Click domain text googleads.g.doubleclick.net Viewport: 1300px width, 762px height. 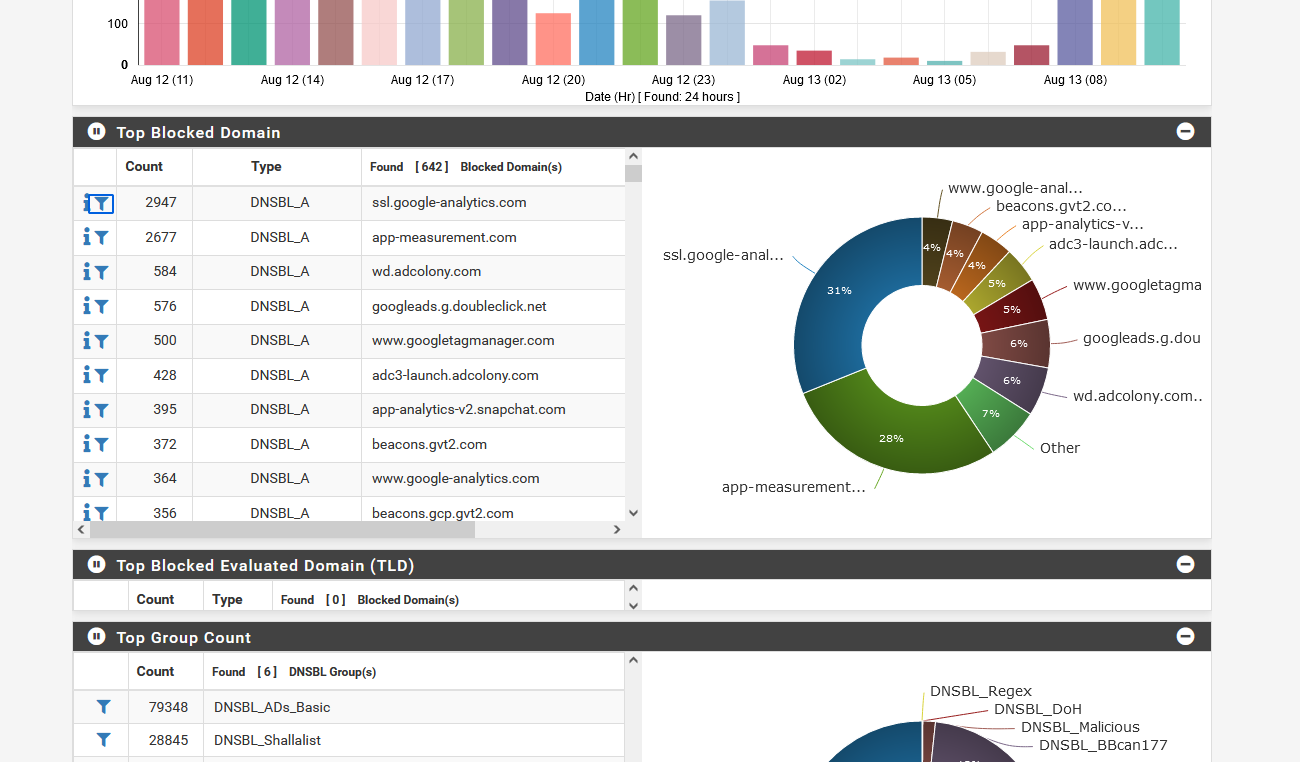pos(459,307)
